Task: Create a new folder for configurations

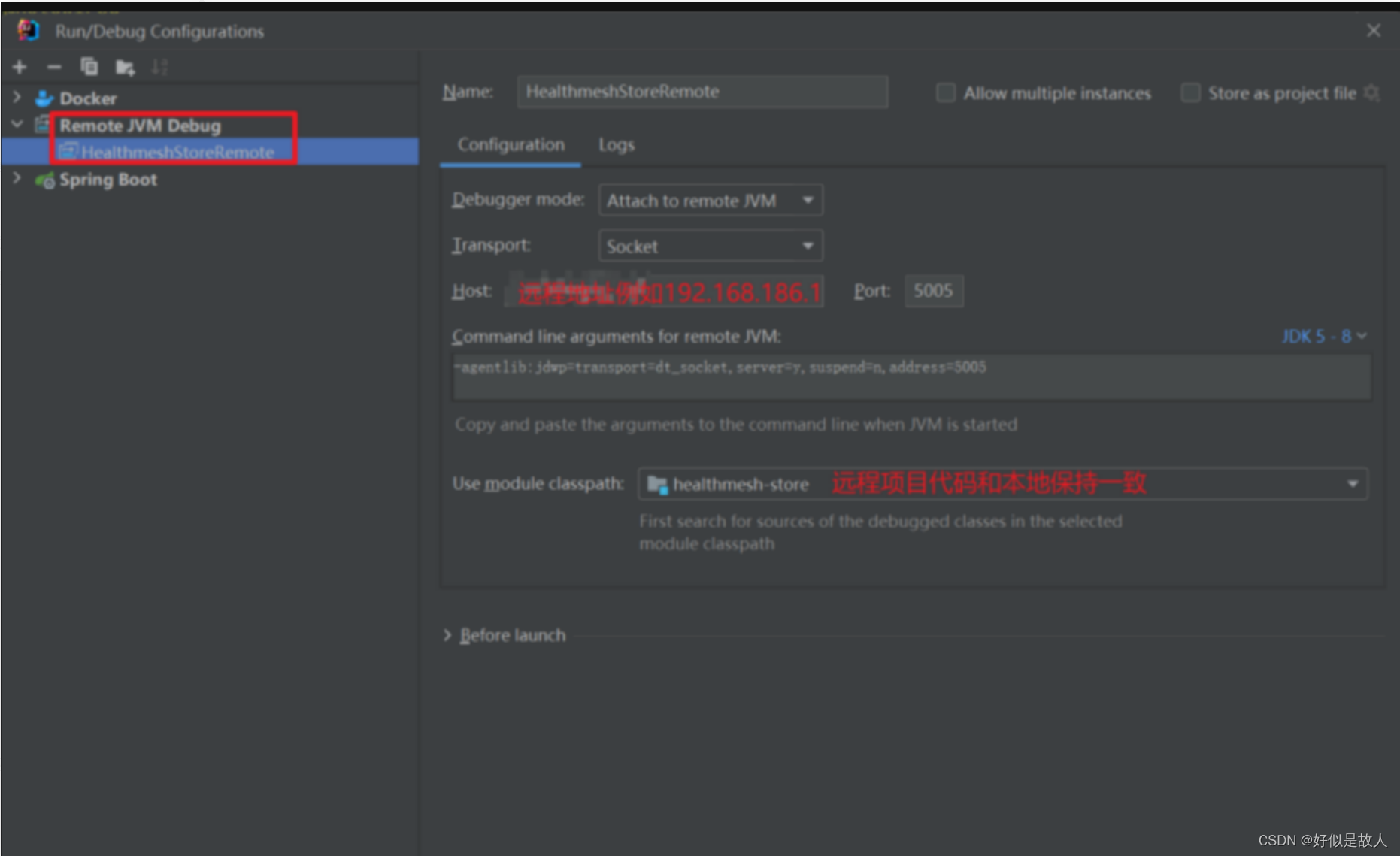Action: 125,67
